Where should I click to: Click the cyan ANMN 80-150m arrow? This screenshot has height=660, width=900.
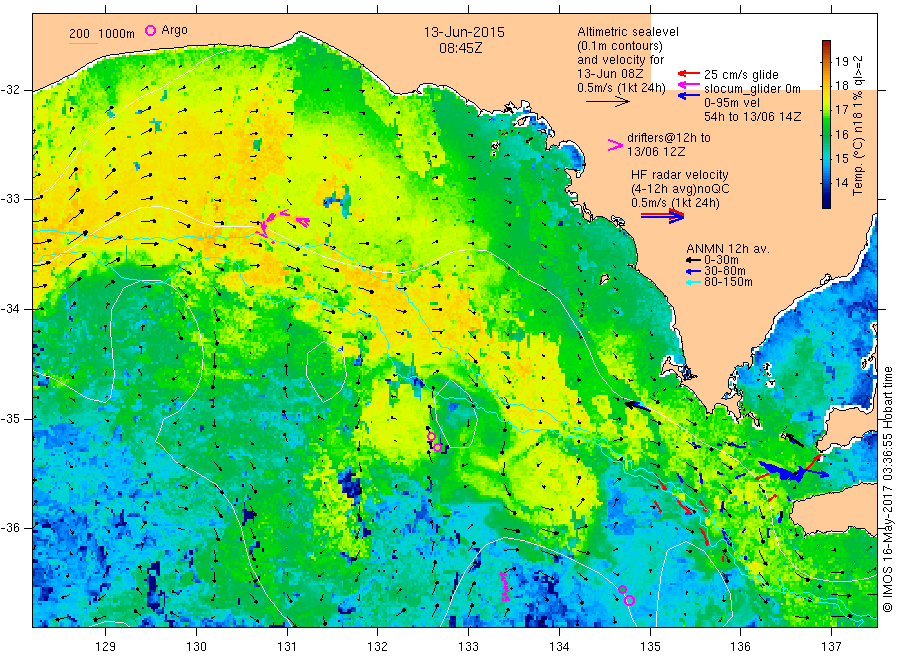[x=693, y=281]
